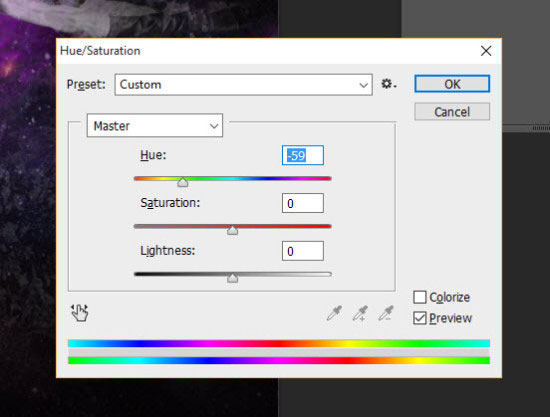Screen dimensions: 550x417
Task: Click the Hue/Saturation dialog title
Action: coord(100,51)
